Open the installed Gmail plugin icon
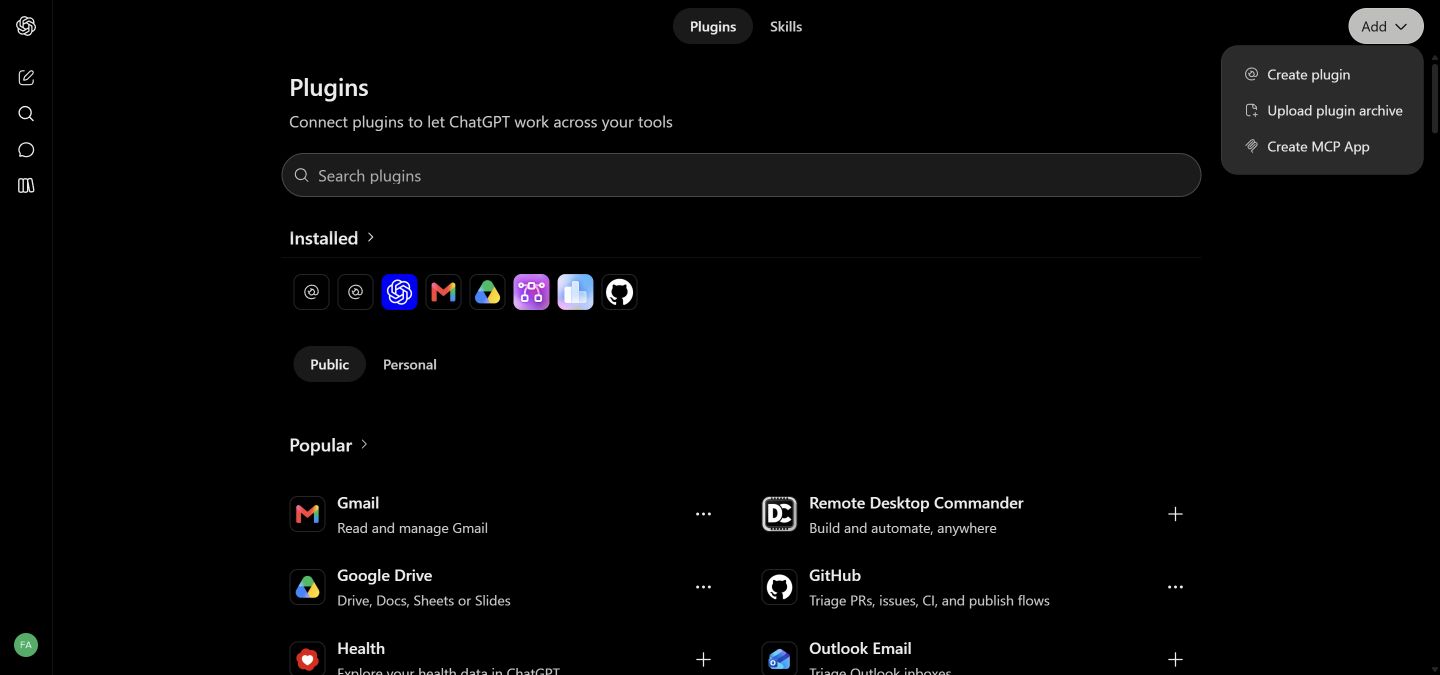 (x=443, y=292)
